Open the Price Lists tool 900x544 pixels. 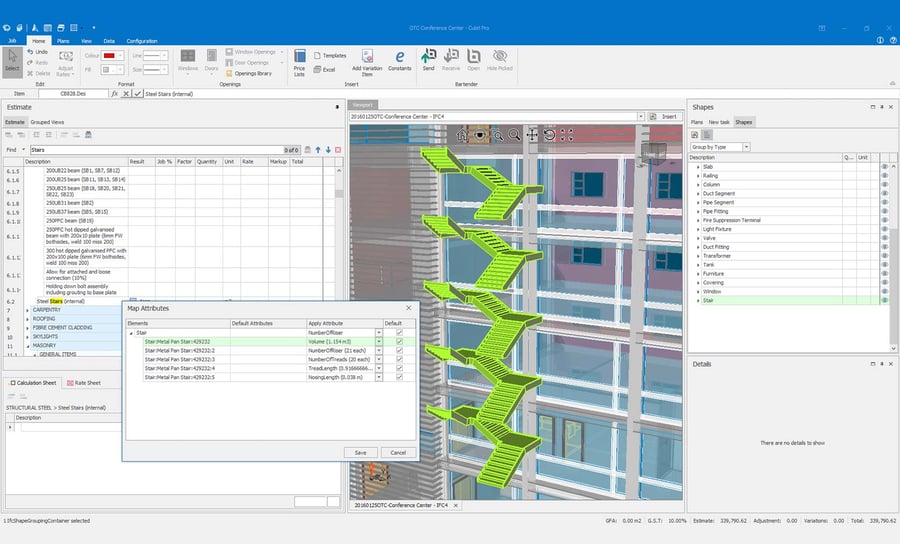pos(300,63)
